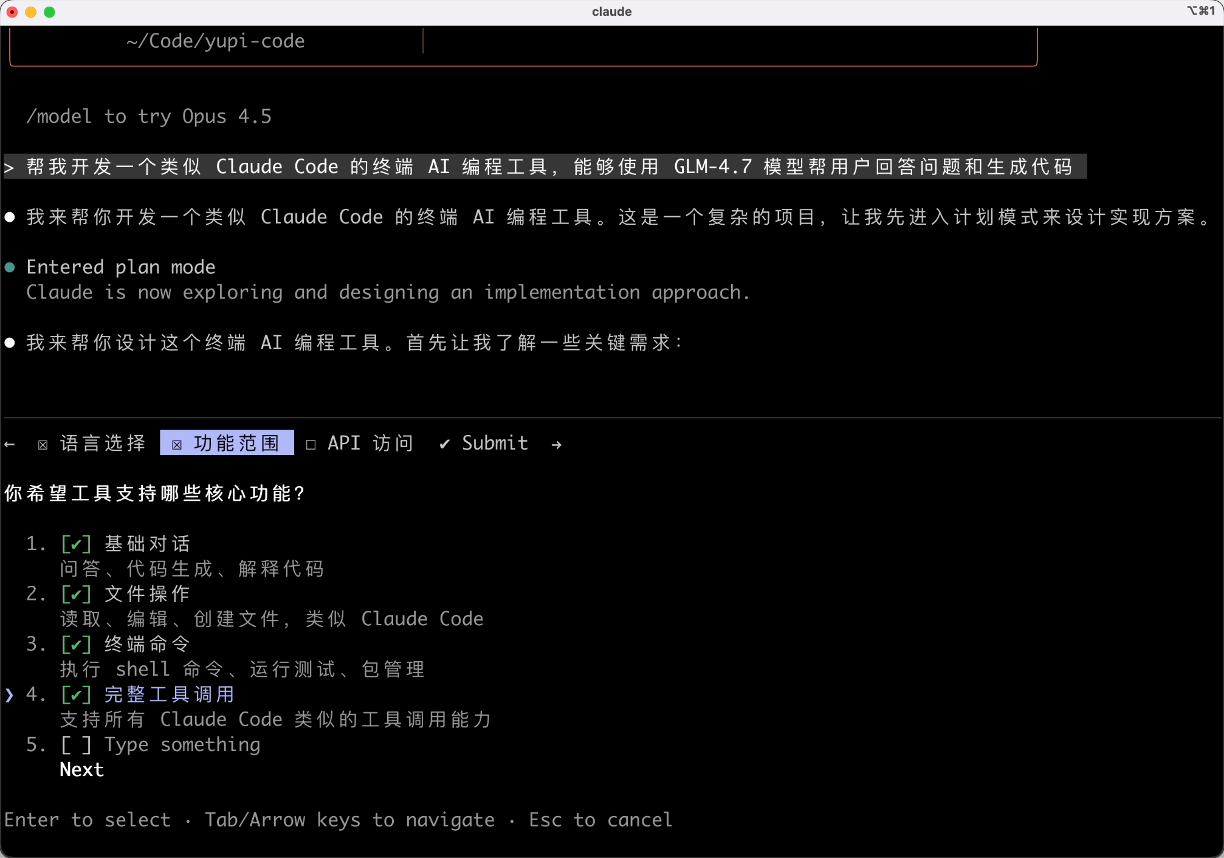
Task: Click the Tab/Arrow keys to navigate hint
Action: pos(350,820)
